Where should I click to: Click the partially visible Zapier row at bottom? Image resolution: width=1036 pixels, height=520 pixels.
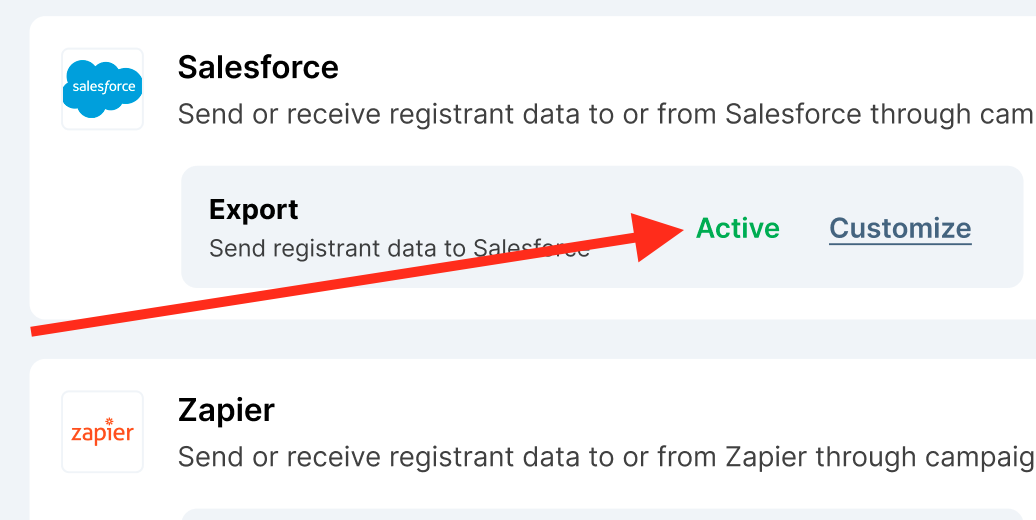pyautogui.click(x=600, y=514)
